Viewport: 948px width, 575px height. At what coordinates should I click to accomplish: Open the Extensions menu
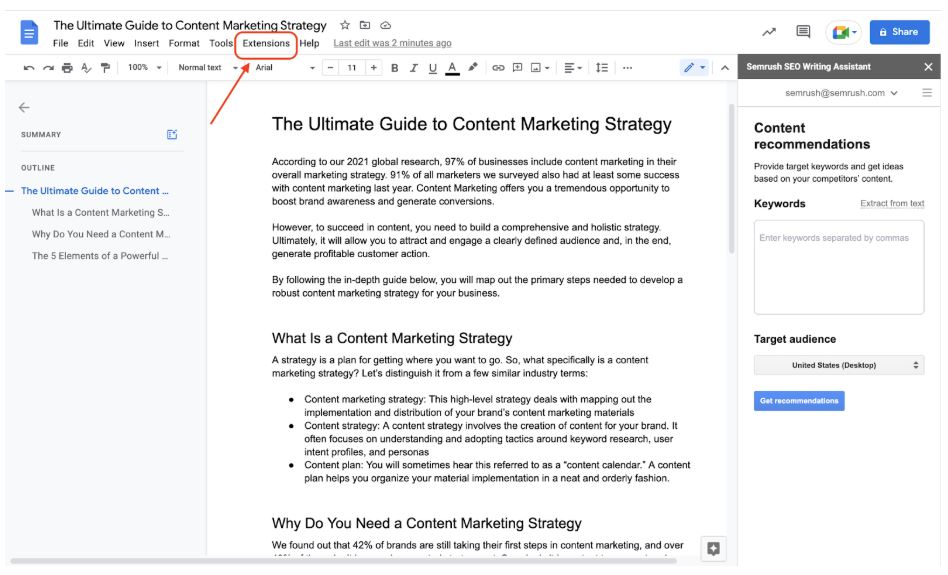266,43
